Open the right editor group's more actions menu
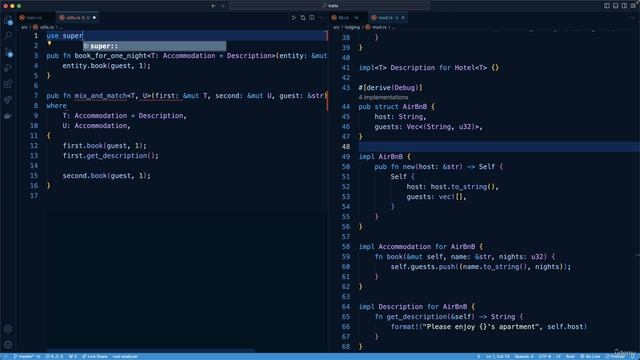 633,18
